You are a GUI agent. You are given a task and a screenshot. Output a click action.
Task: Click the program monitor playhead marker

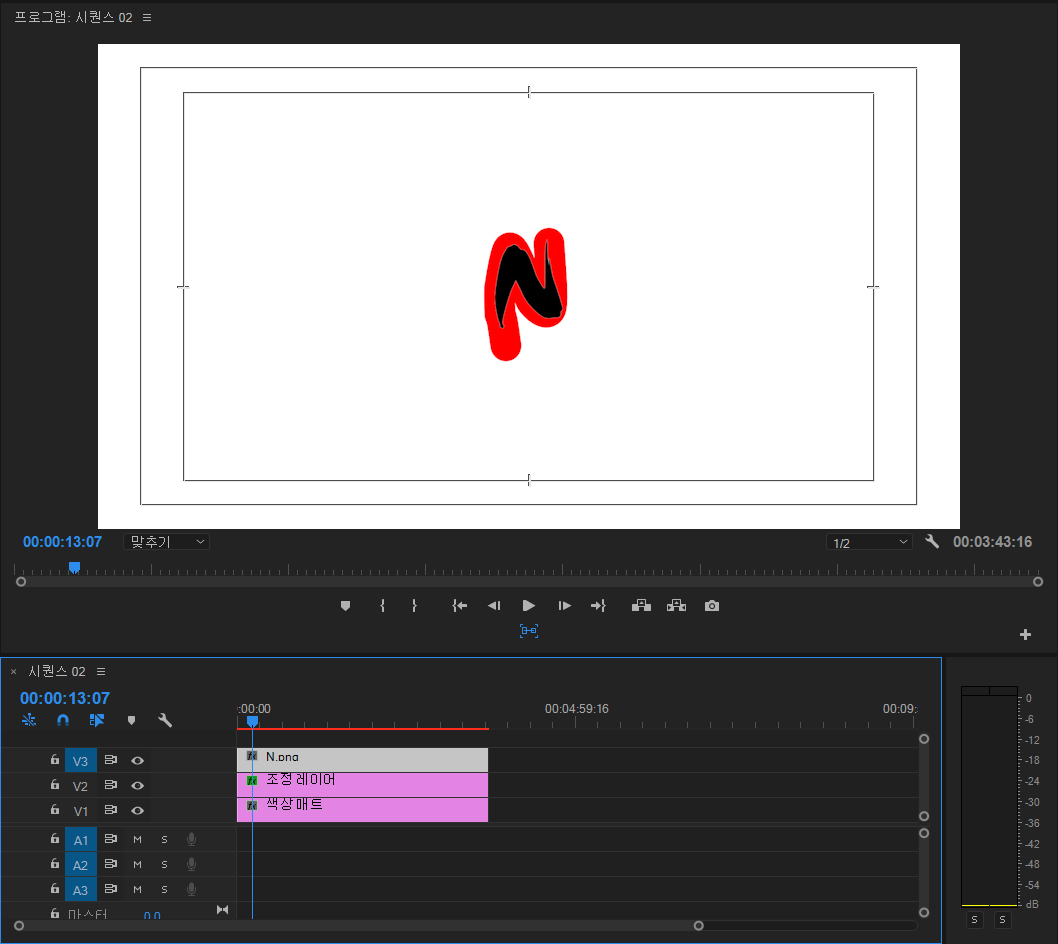tap(74, 567)
